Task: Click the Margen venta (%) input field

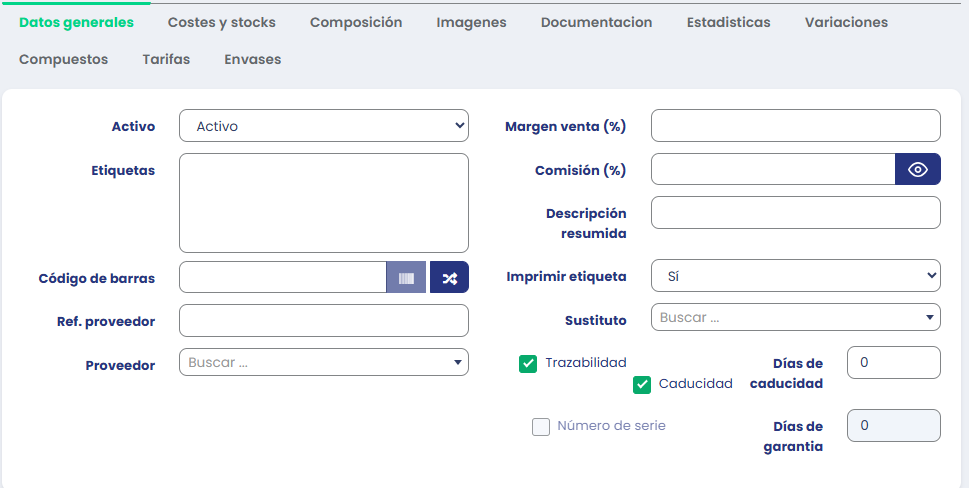Action: (x=795, y=126)
